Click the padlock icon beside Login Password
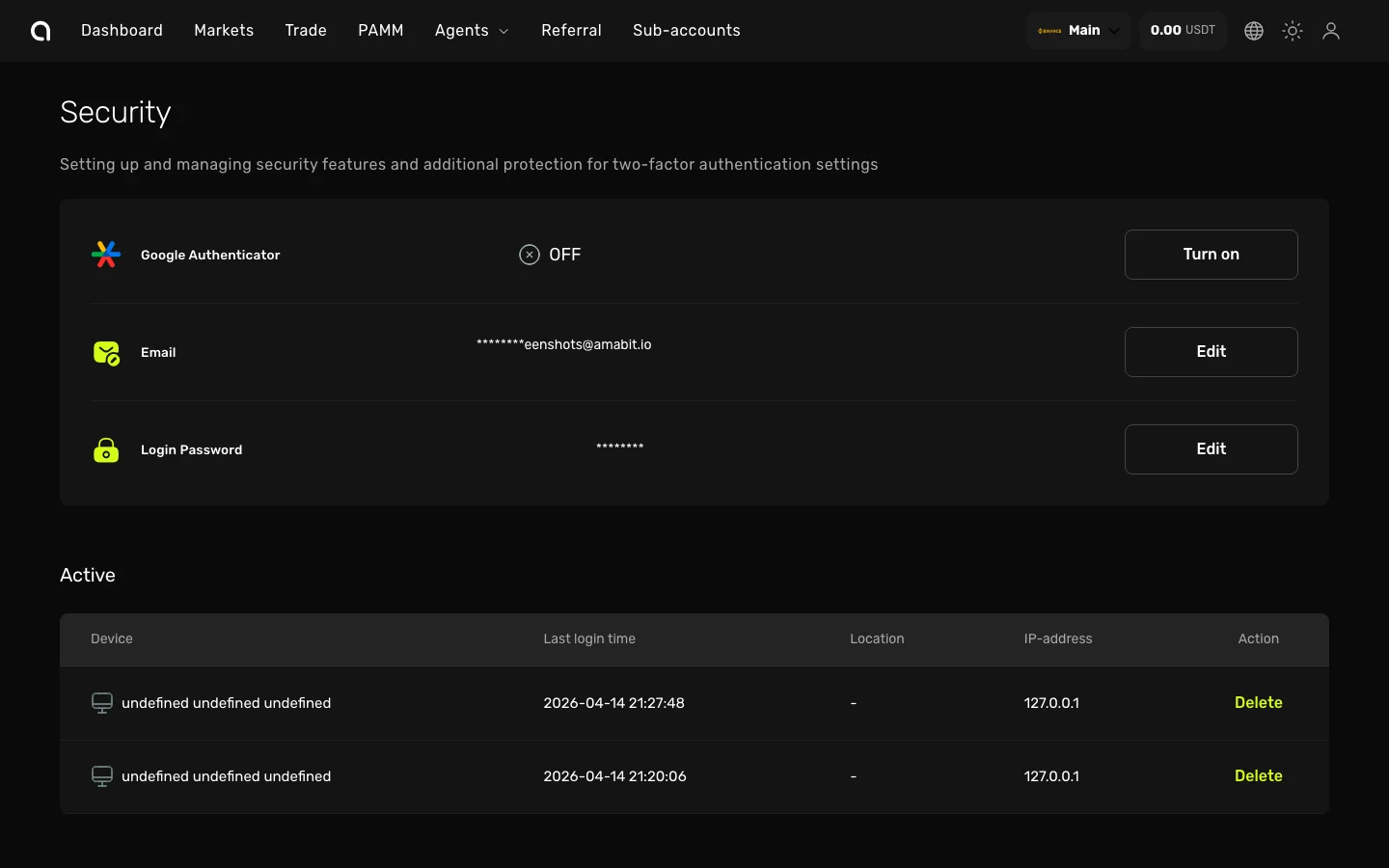The image size is (1389, 868). tap(106, 449)
